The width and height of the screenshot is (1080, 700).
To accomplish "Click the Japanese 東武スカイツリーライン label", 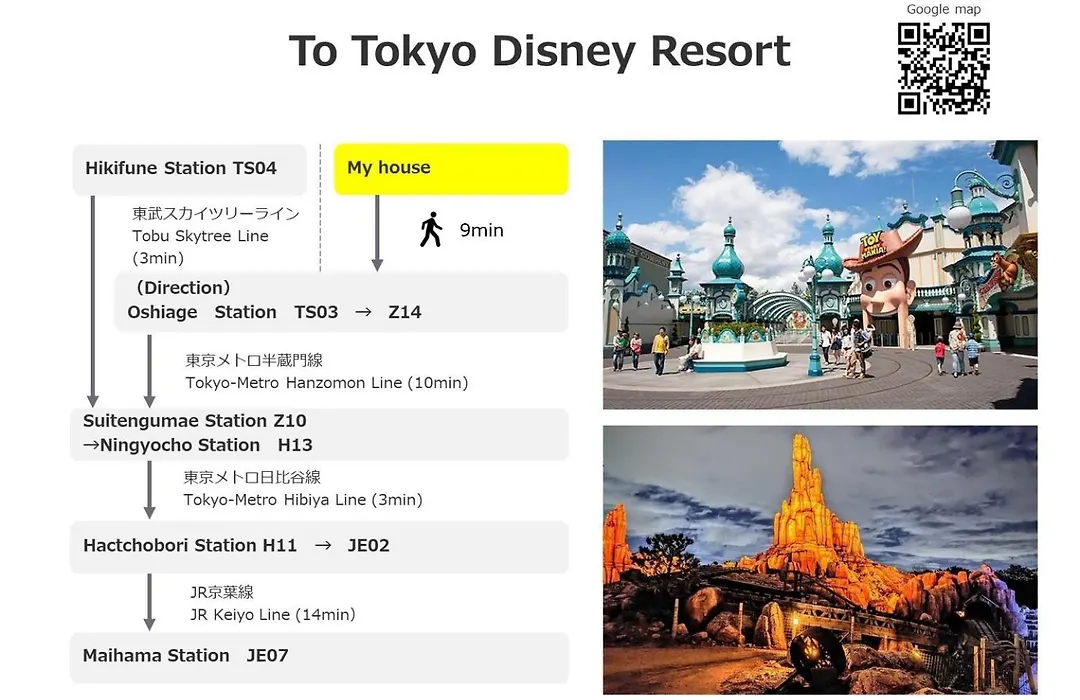I will pyautogui.click(x=216, y=214).
